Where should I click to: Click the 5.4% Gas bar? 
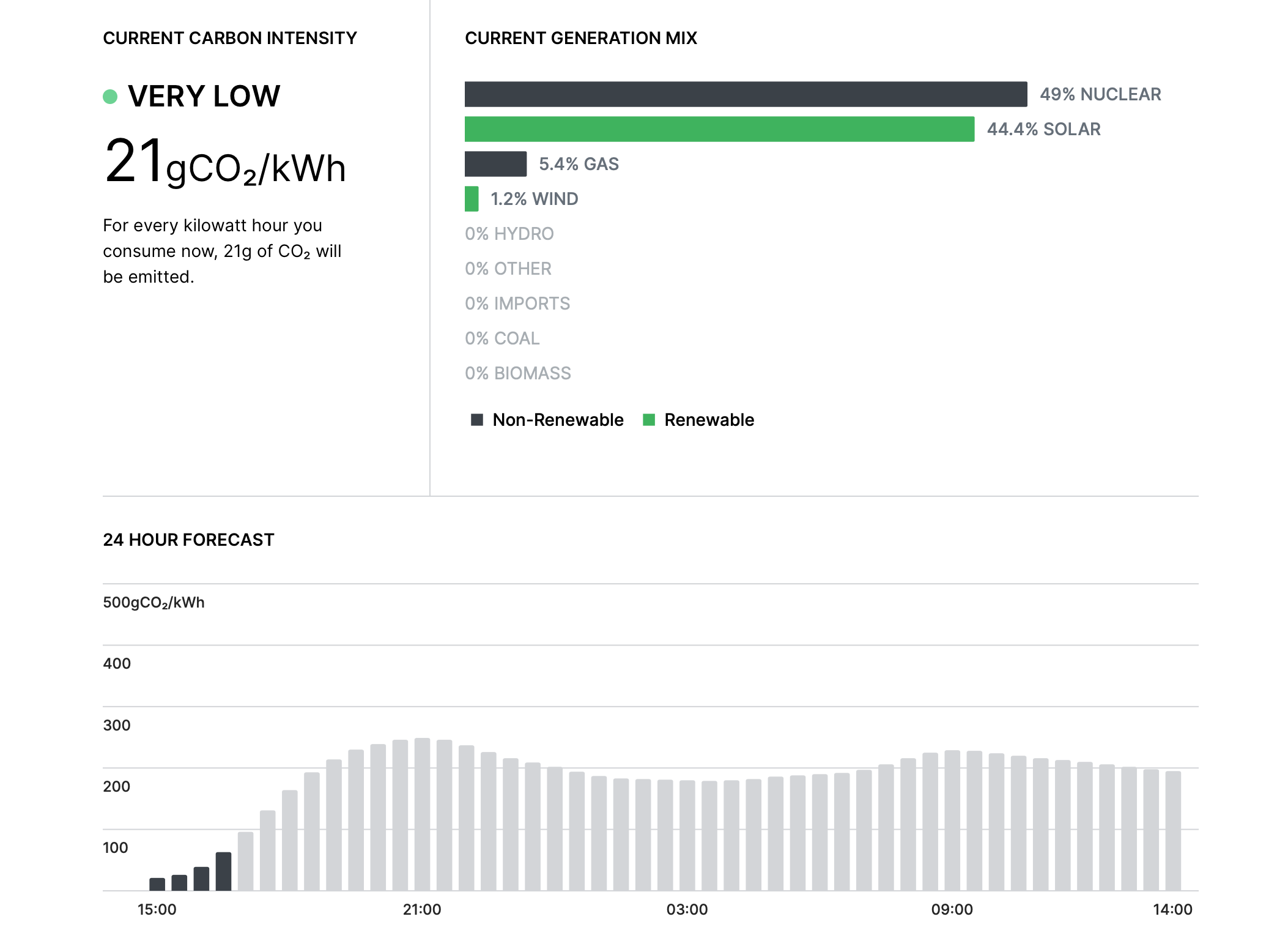495,164
